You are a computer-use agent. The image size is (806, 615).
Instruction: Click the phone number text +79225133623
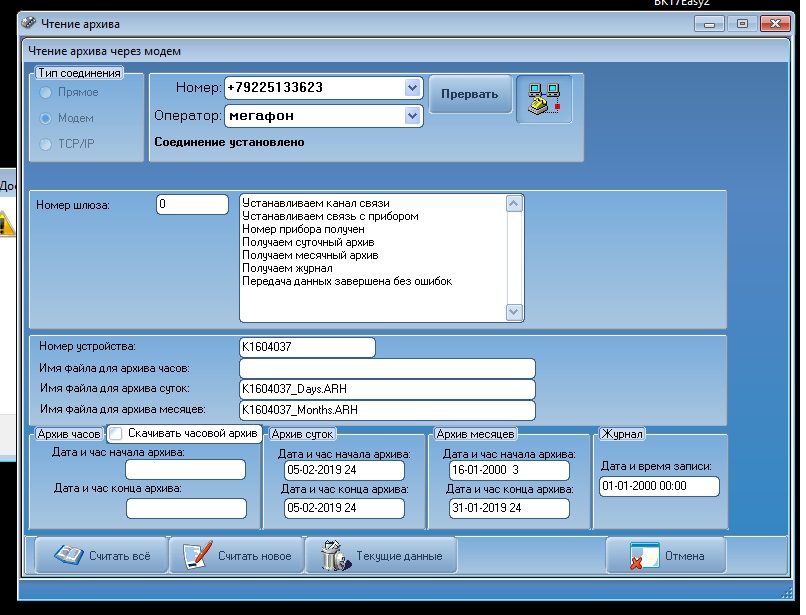click(275, 87)
